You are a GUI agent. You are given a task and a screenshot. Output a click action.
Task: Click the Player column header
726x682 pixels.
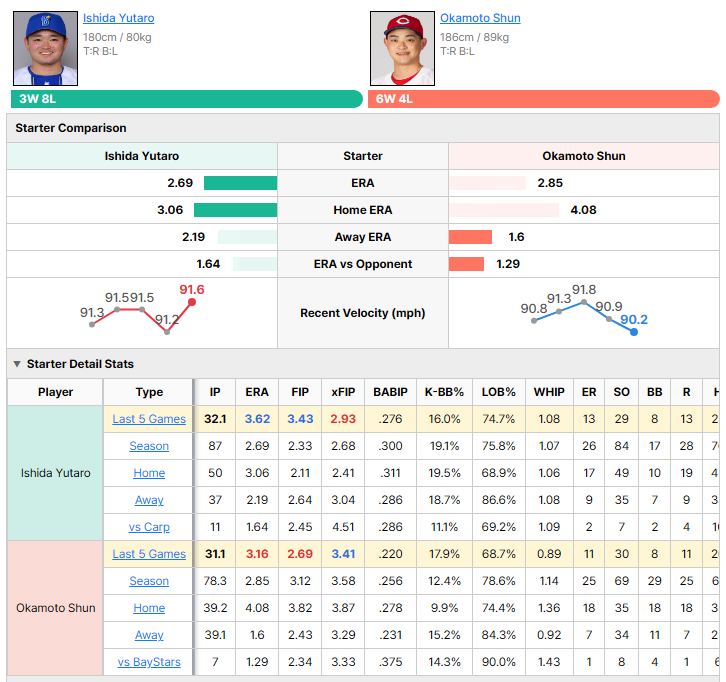coord(55,392)
